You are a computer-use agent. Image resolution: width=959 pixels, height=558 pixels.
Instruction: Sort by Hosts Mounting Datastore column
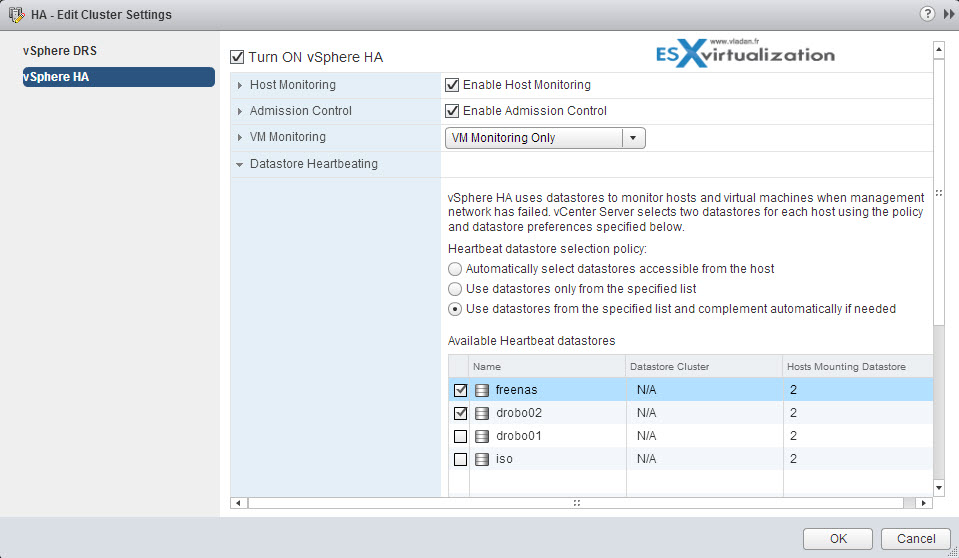point(858,366)
